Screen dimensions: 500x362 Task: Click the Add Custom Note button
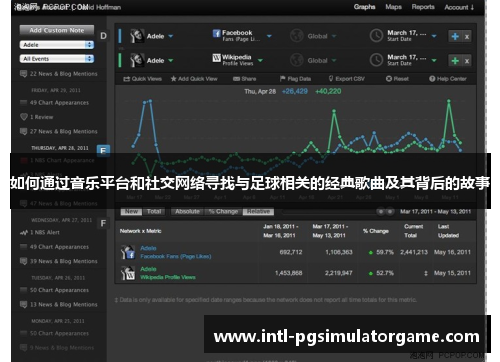pyautogui.click(x=57, y=30)
